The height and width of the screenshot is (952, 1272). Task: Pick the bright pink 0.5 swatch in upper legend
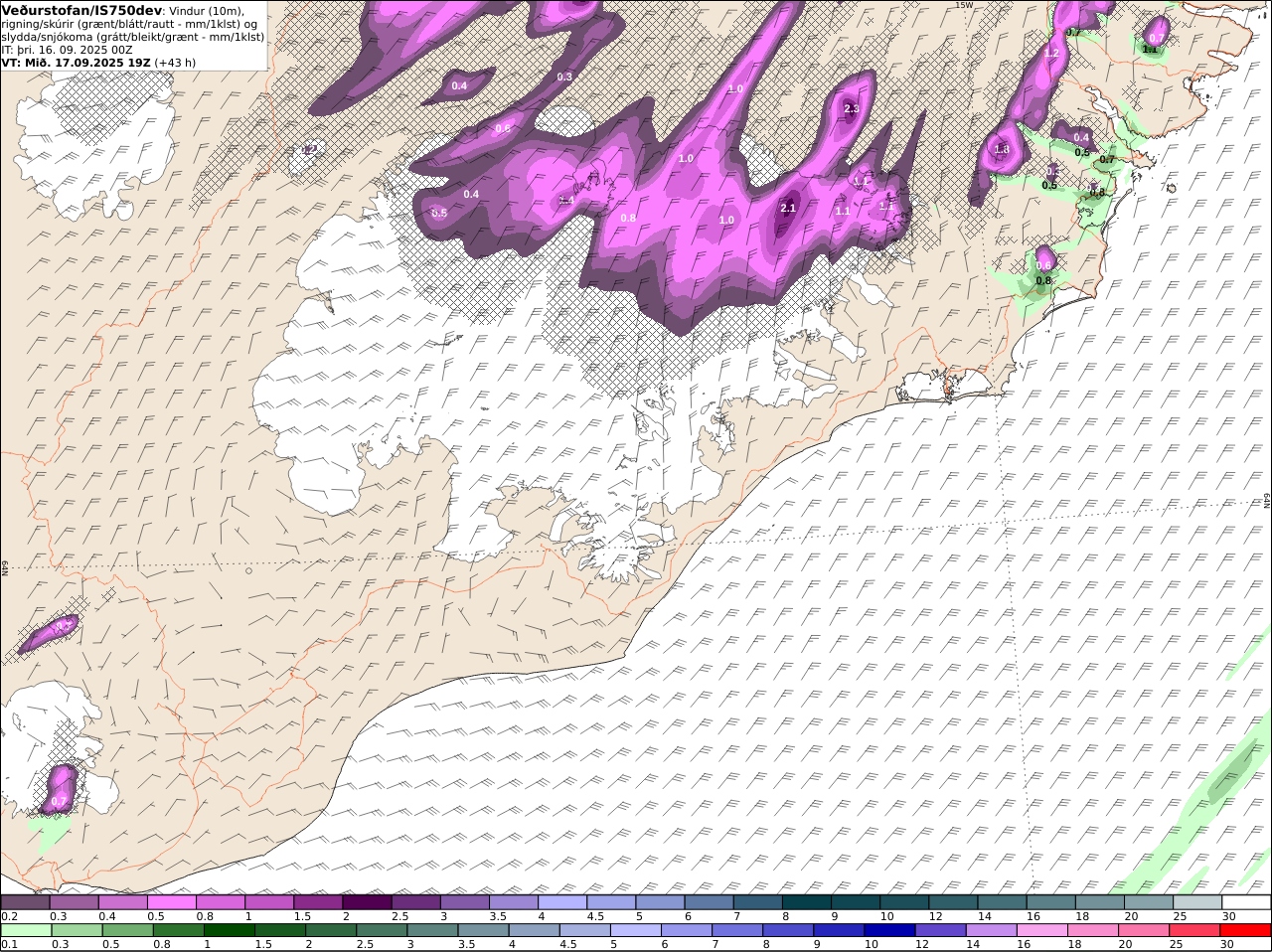pyautogui.click(x=171, y=902)
